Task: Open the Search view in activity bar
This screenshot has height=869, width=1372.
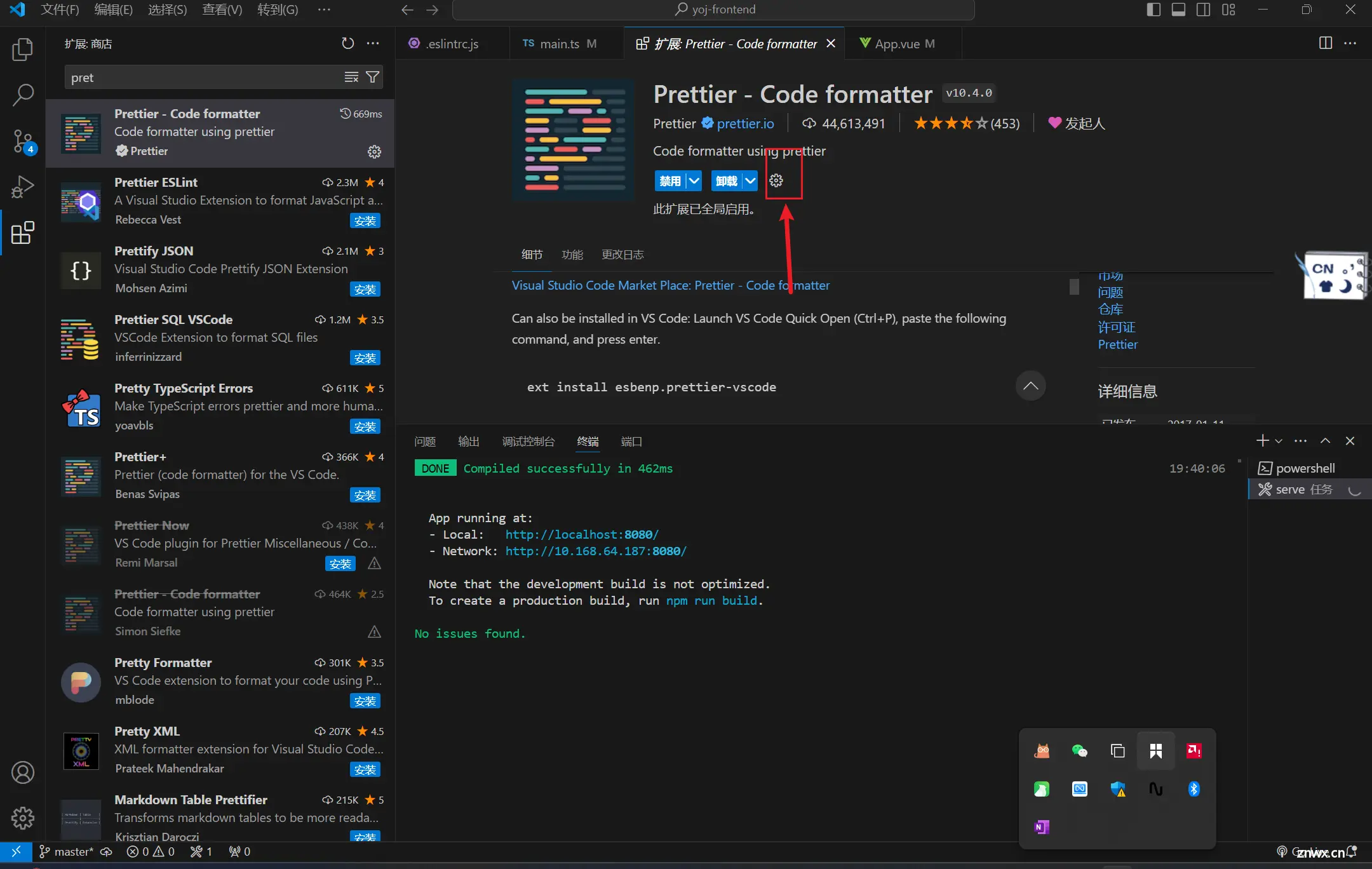Action: tap(23, 95)
